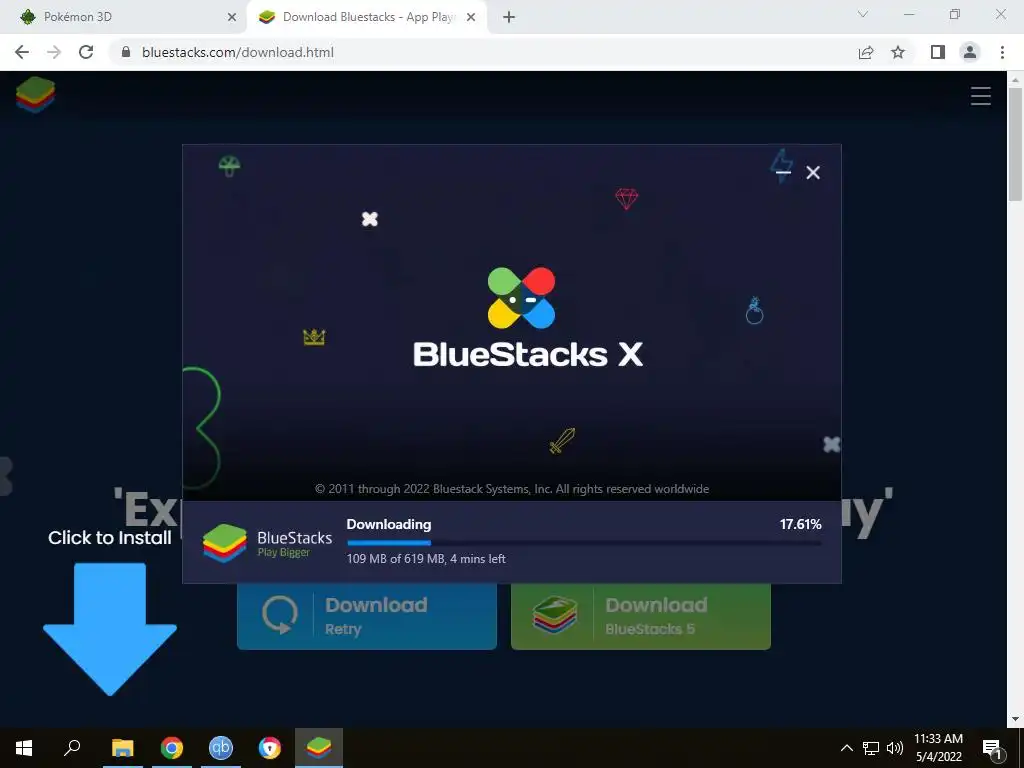The height and width of the screenshot is (768, 1024).
Task: Open the Chrome profile avatar
Action: (x=970, y=52)
